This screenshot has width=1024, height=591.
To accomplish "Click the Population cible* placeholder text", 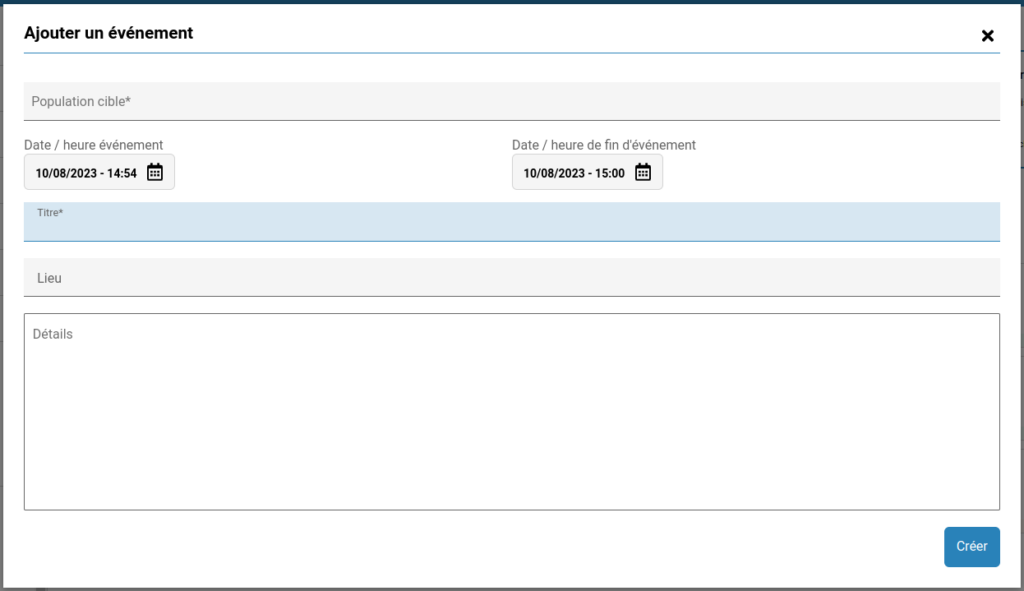I will pos(81,101).
